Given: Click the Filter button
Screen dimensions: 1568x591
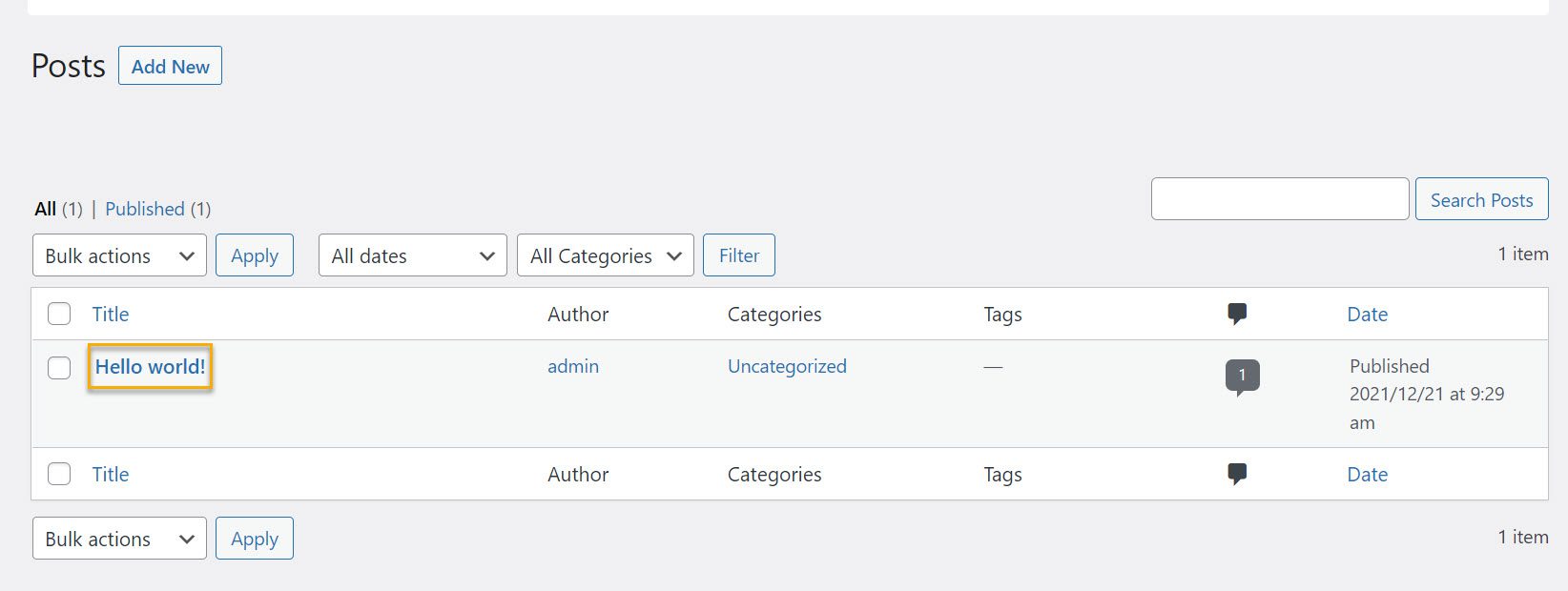Looking at the screenshot, I should pyautogui.click(x=738, y=255).
